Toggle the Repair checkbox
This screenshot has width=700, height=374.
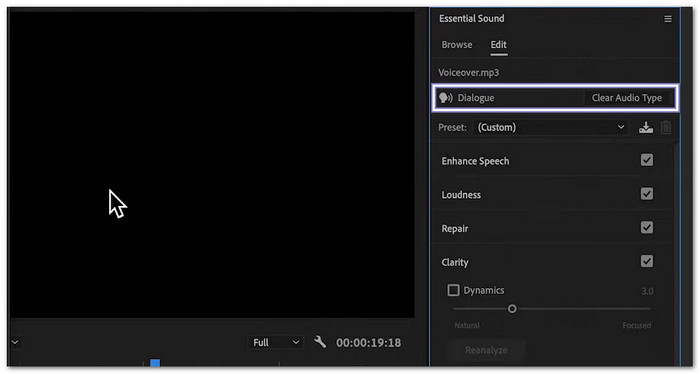(646, 228)
